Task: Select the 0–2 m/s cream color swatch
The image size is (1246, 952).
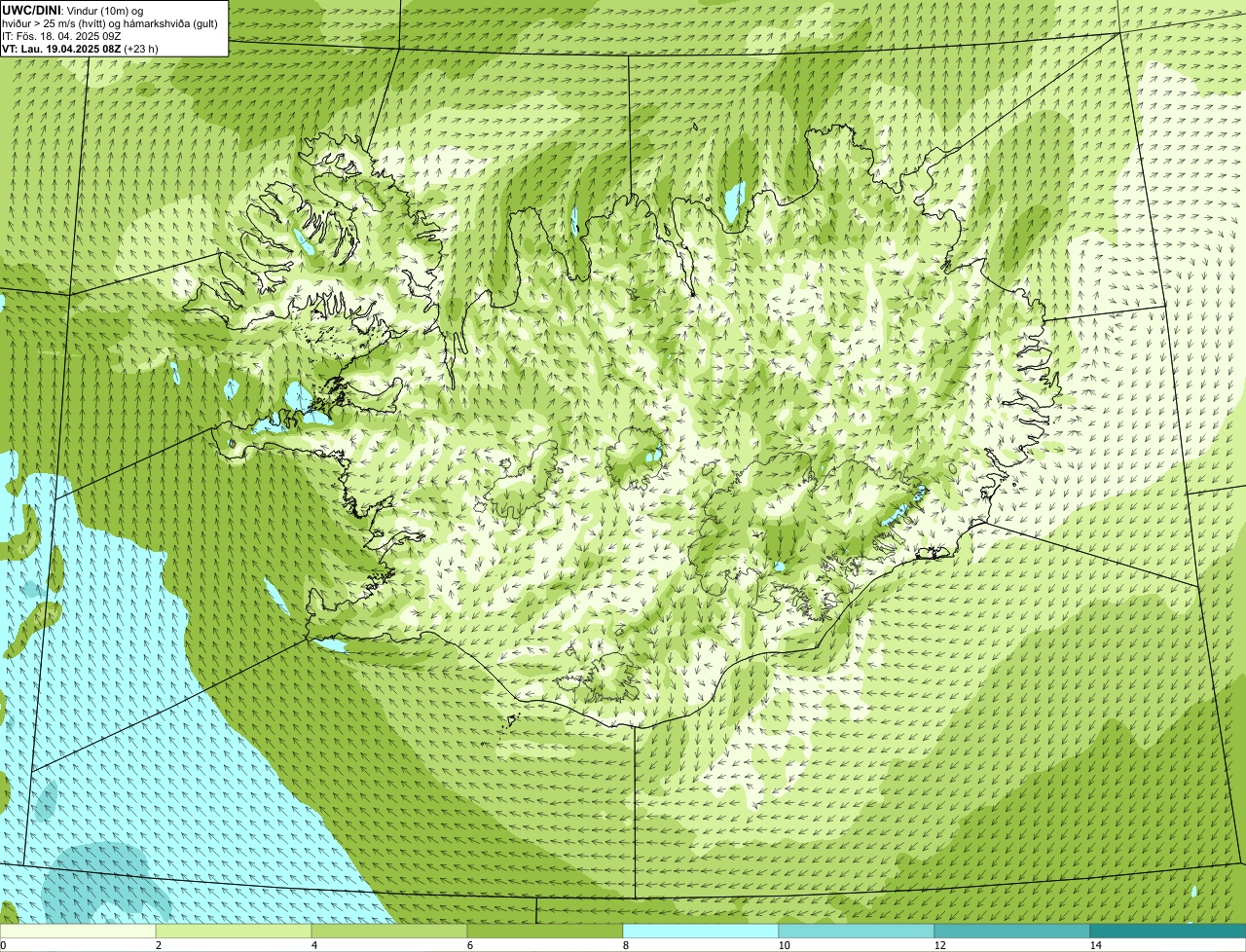Action: pos(78,931)
